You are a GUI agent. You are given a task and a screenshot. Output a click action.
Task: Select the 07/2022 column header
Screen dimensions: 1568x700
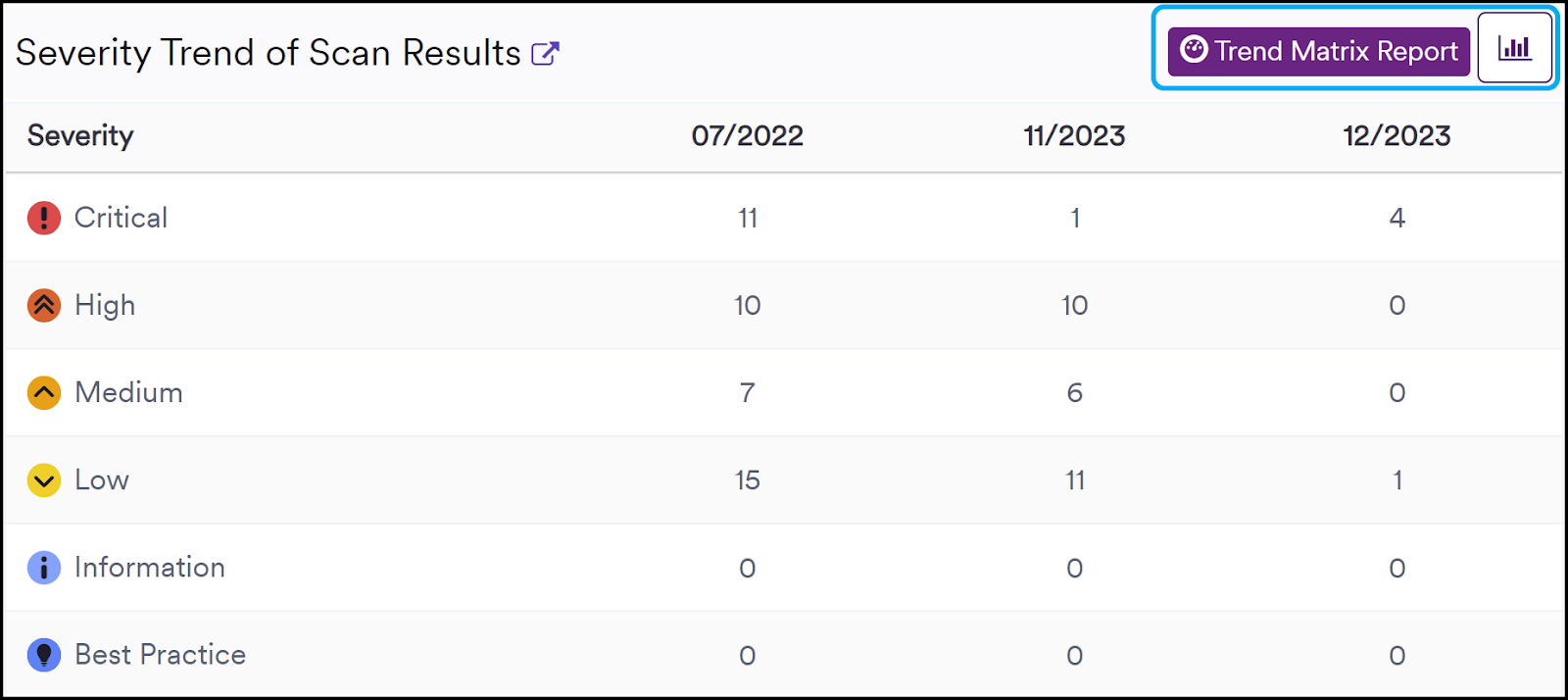click(x=747, y=135)
